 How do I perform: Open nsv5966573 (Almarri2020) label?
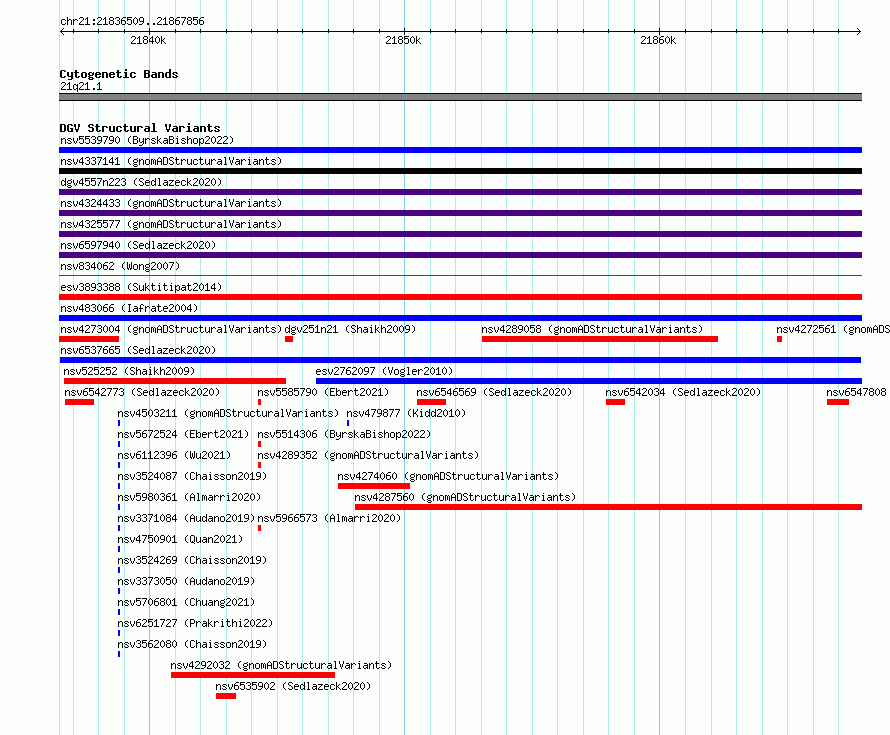[329, 518]
